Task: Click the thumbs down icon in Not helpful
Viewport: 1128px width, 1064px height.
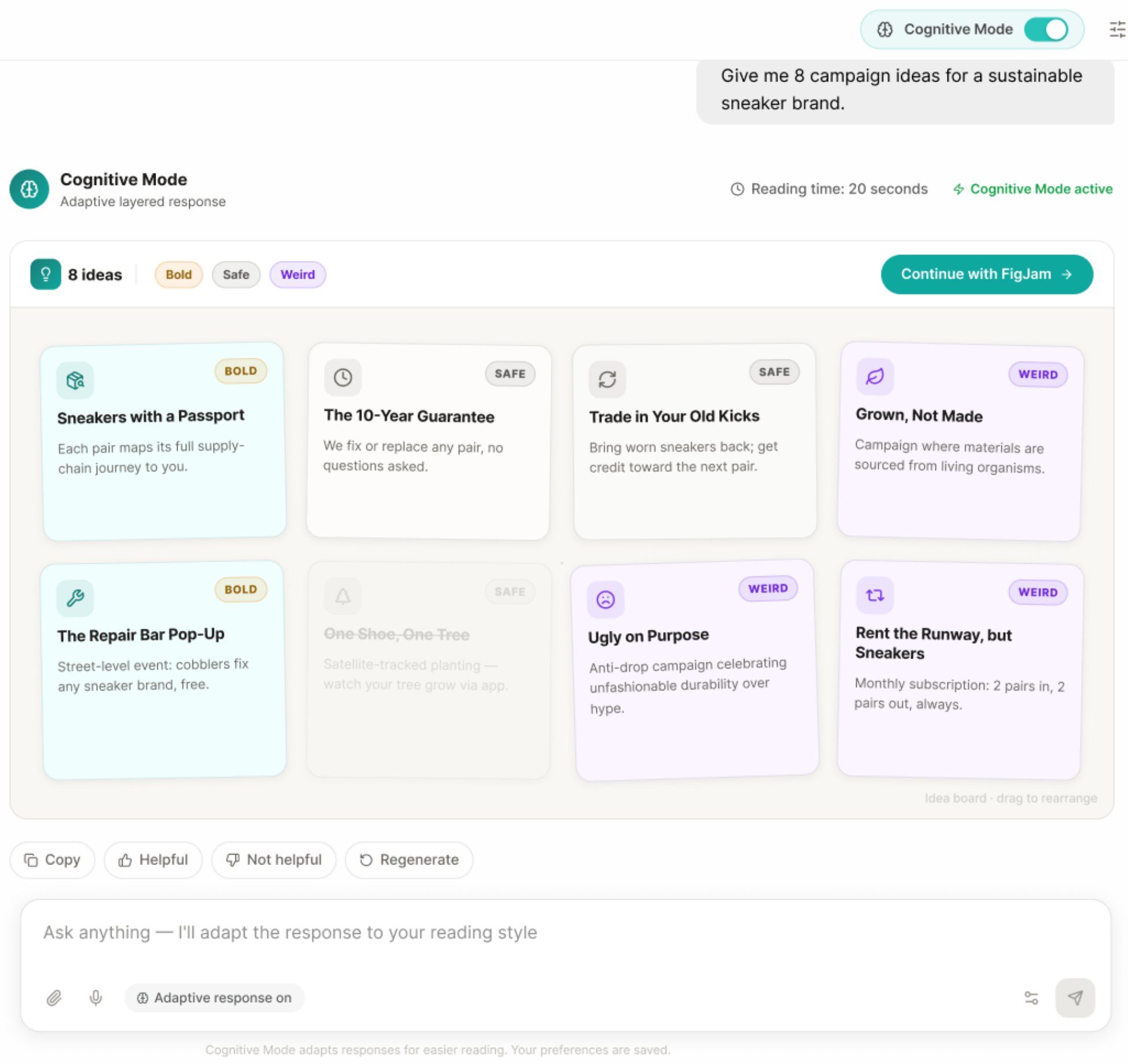Action: pyautogui.click(x=233, y=860)
